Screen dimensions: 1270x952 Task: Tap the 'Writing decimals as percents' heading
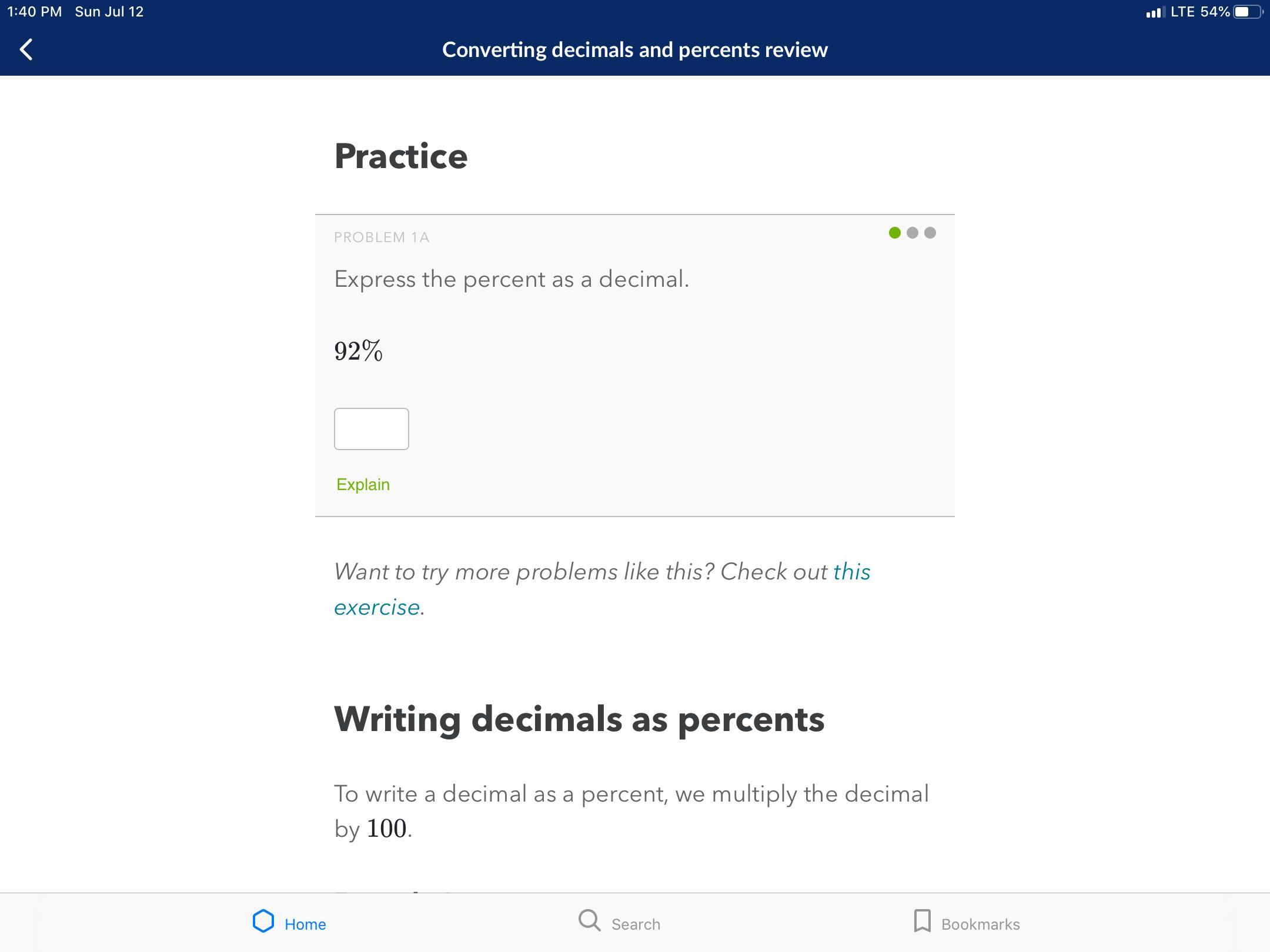click(579, 719)
